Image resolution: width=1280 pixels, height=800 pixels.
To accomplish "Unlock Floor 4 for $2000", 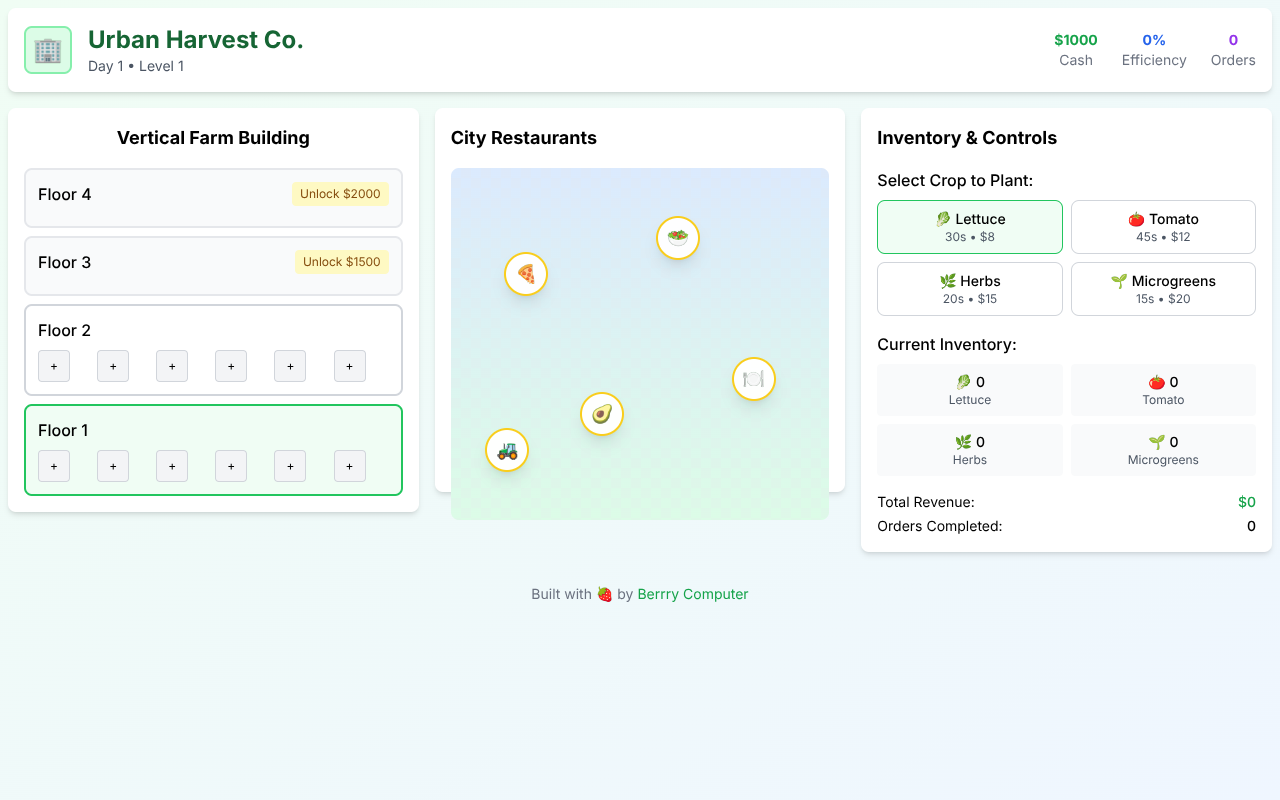I will click(340, 194).
